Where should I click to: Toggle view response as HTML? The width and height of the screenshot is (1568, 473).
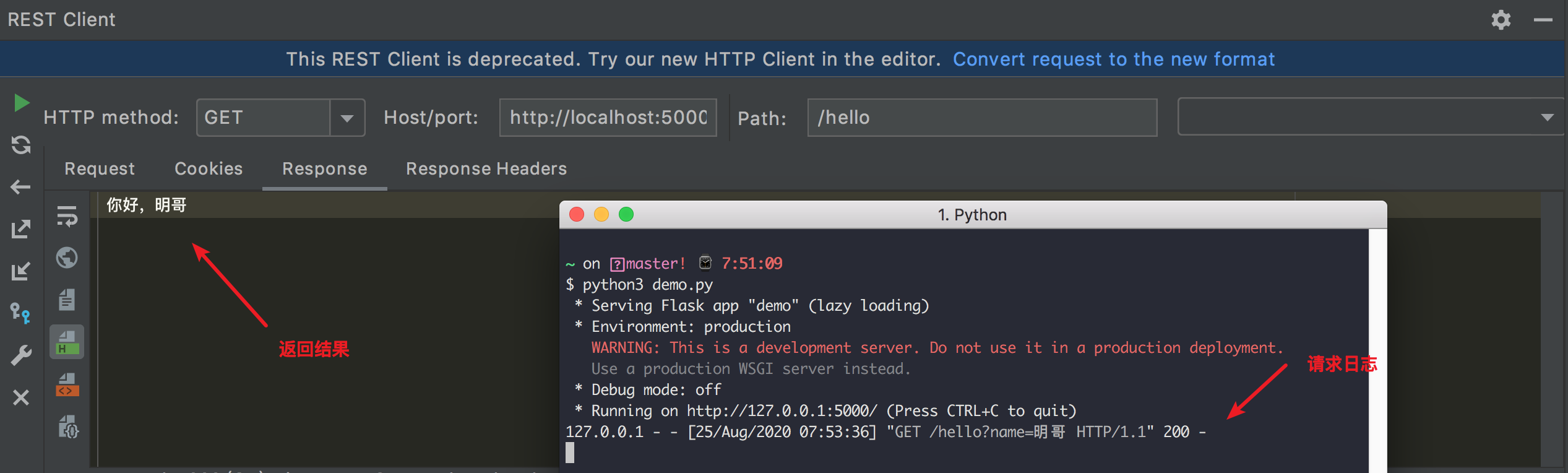pyautogui.click(x=67, y=342)
